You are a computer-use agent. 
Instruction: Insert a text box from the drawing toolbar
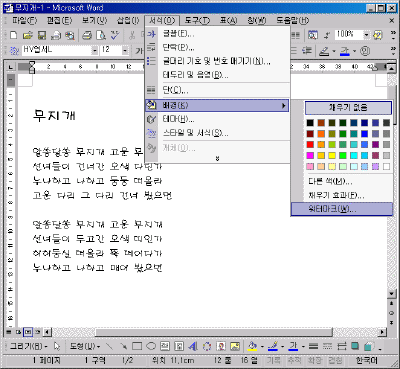coord(165,346)
